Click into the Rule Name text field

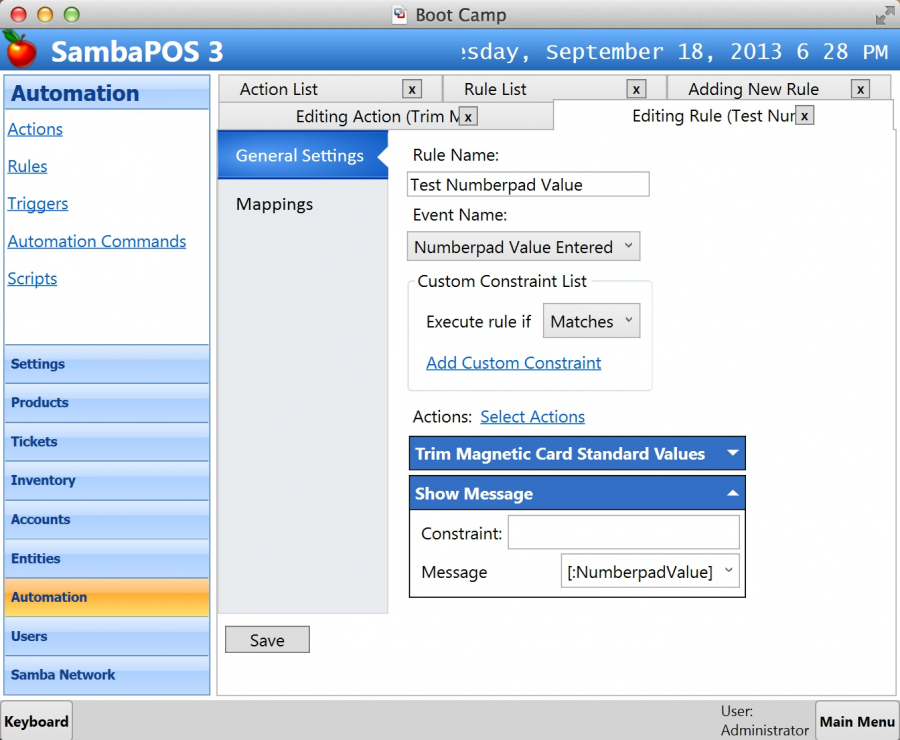[x=528, y=184]
